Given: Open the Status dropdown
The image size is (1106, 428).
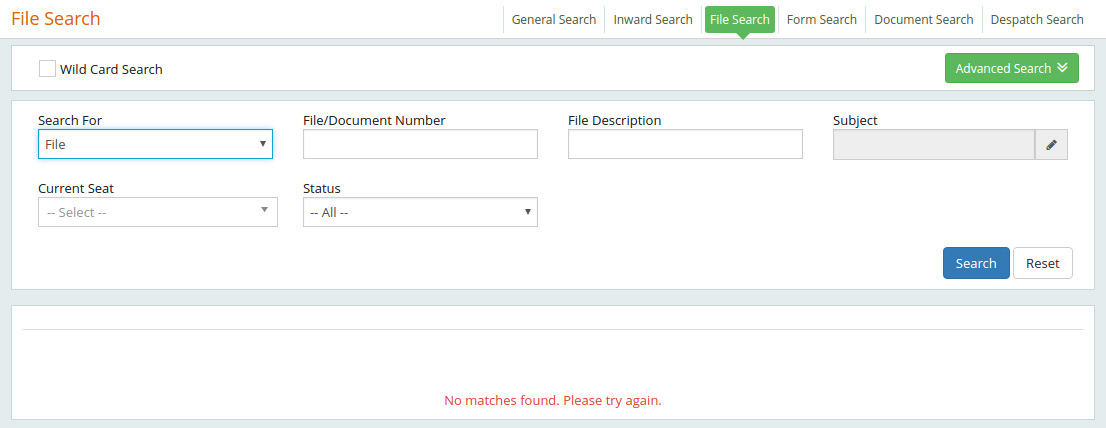Looking at the screenshot, I should (420, 212).
